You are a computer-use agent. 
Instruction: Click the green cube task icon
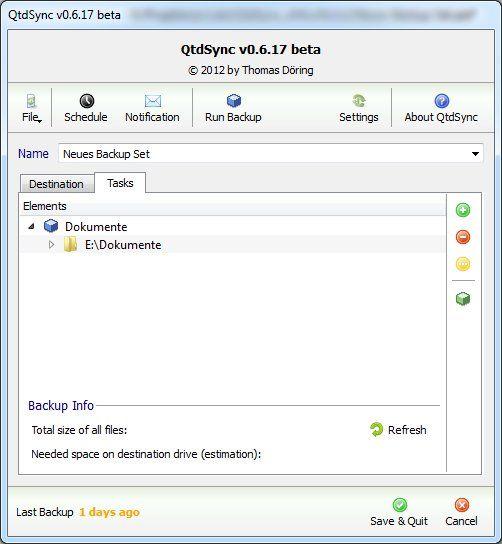point(463,299)
